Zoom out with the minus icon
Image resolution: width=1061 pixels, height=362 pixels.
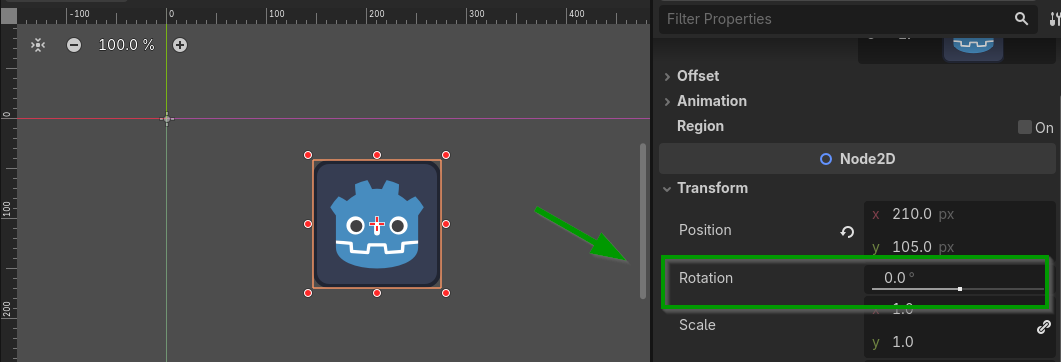point(74,45)
